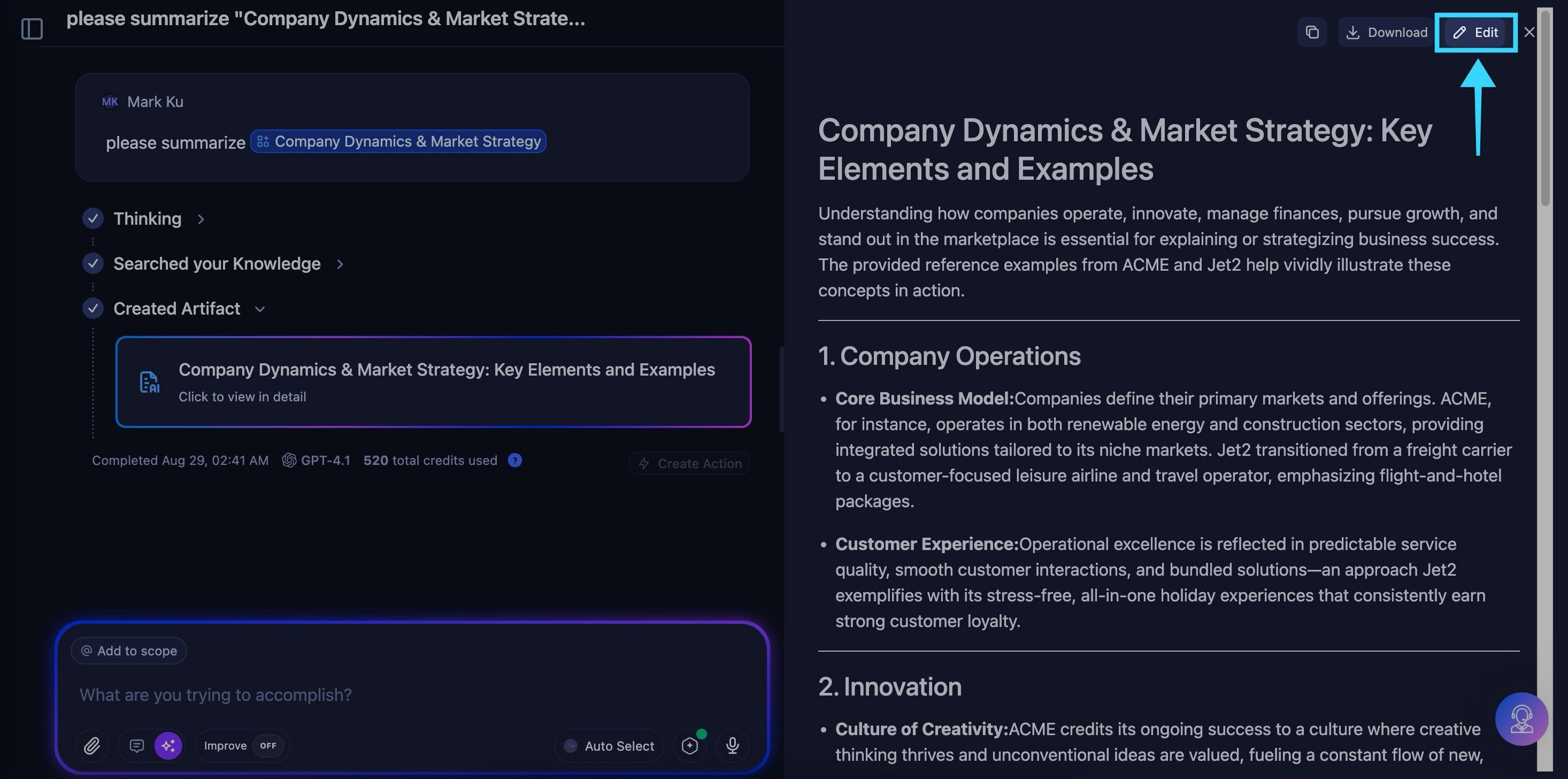Click the Searched your Knowledge checkmark icon
Screen dimensions: 1568x779
[x=93, y=263]
